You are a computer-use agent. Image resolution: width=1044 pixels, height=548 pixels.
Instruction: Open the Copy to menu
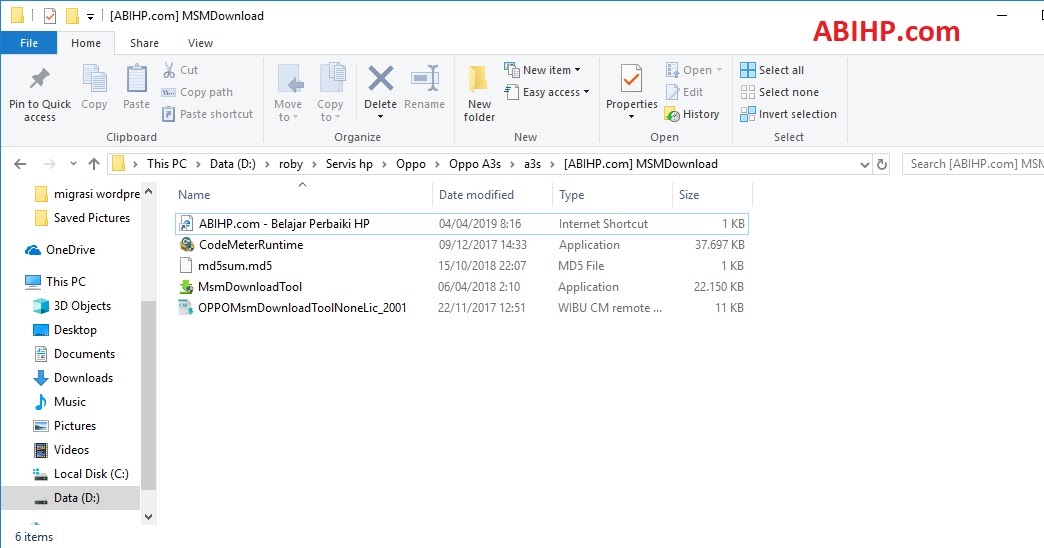tap(330, 93)
